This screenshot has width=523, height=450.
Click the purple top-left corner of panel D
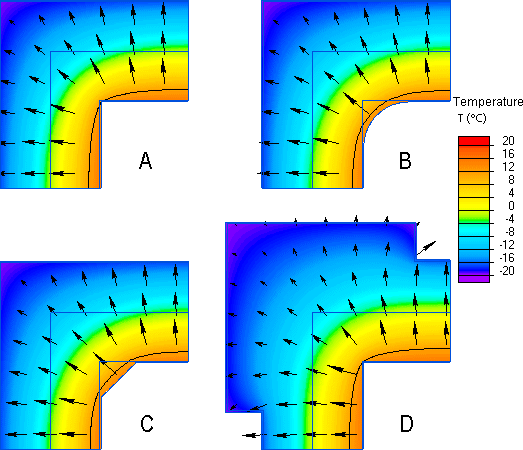(232, 230)
